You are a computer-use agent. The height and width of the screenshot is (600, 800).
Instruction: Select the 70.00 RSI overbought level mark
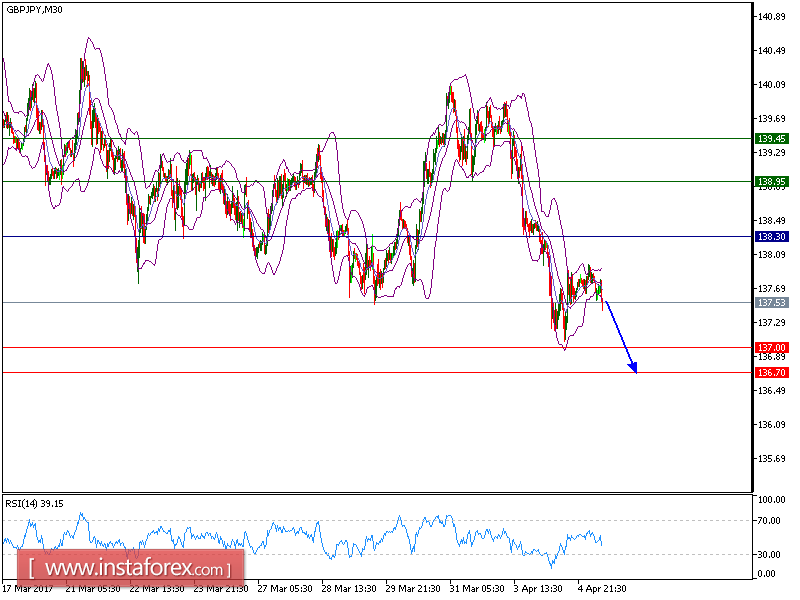click(766, 519)
